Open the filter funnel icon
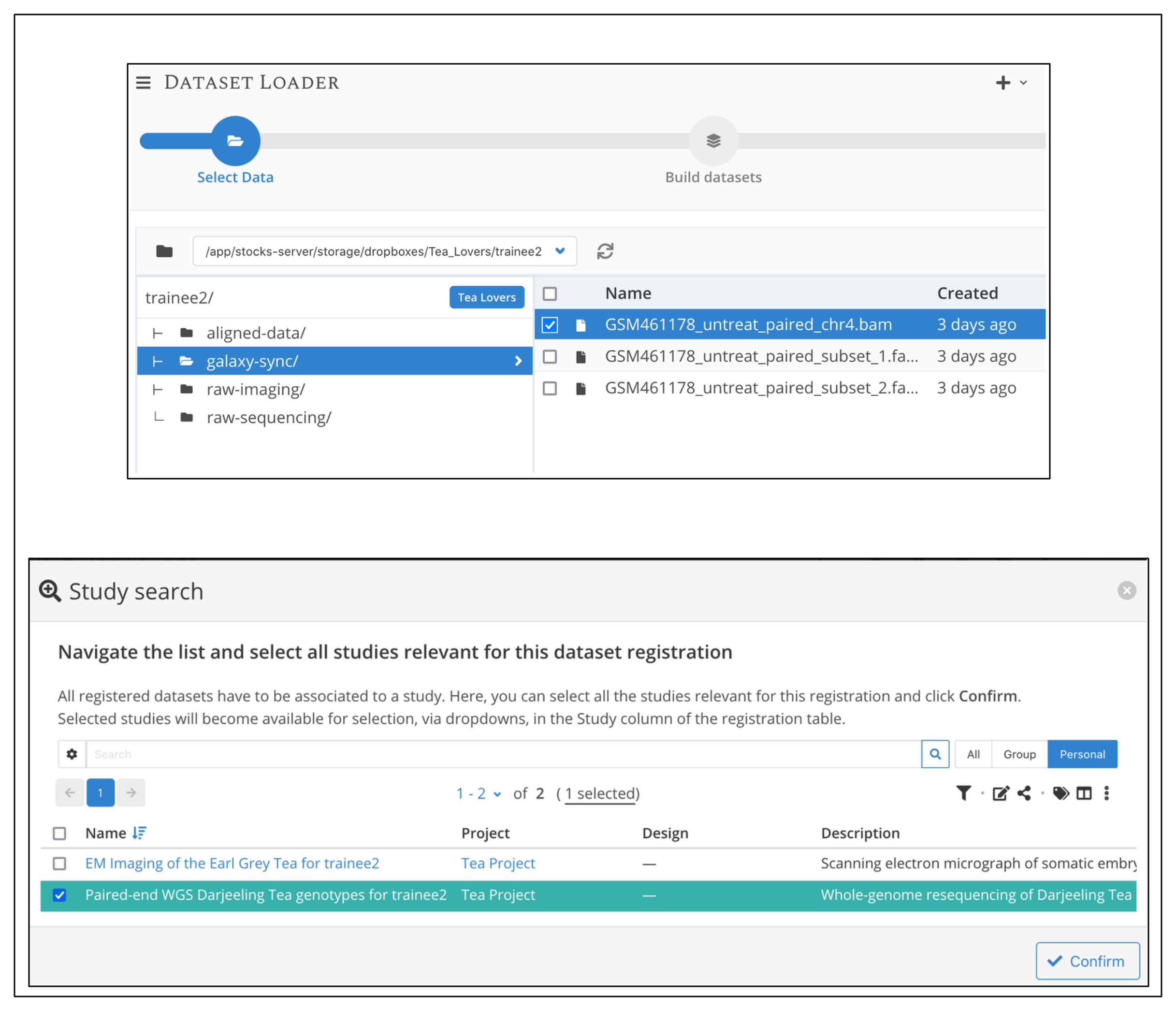Screen dimensions: 1176x1011 pos(963,793)
